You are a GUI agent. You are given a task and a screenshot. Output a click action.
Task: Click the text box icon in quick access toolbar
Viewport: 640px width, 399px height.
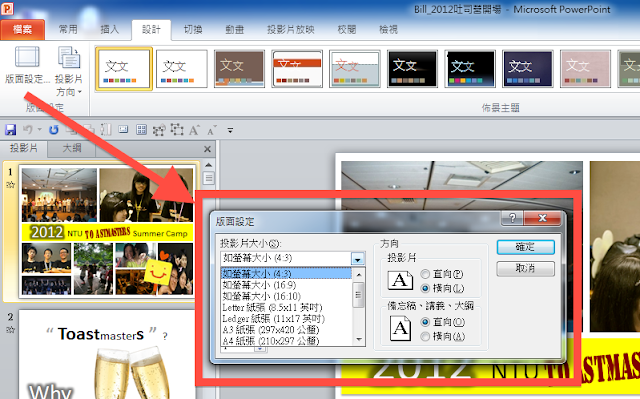123,130
